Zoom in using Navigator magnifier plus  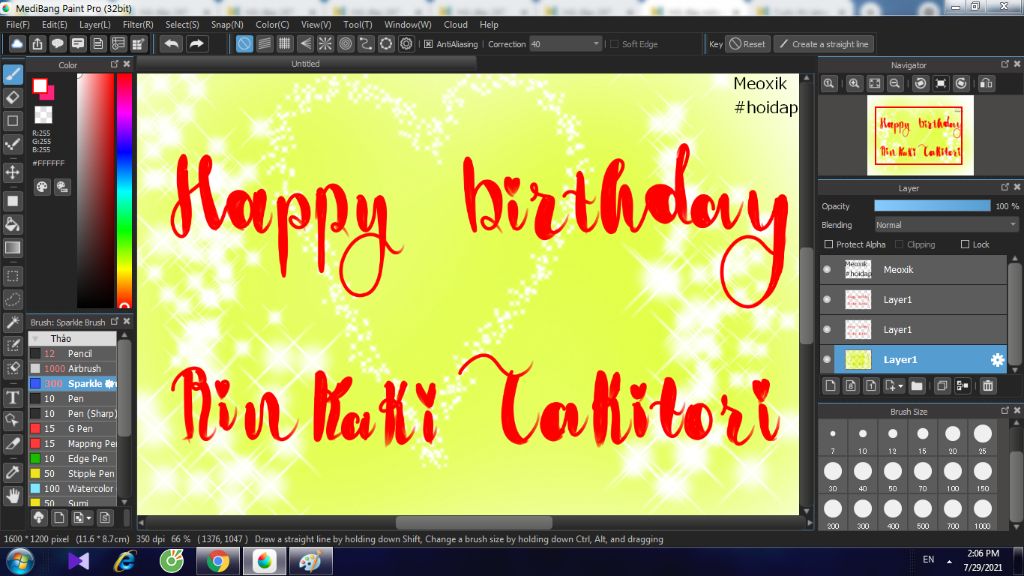pyautogui.click(x=854, y=84)
